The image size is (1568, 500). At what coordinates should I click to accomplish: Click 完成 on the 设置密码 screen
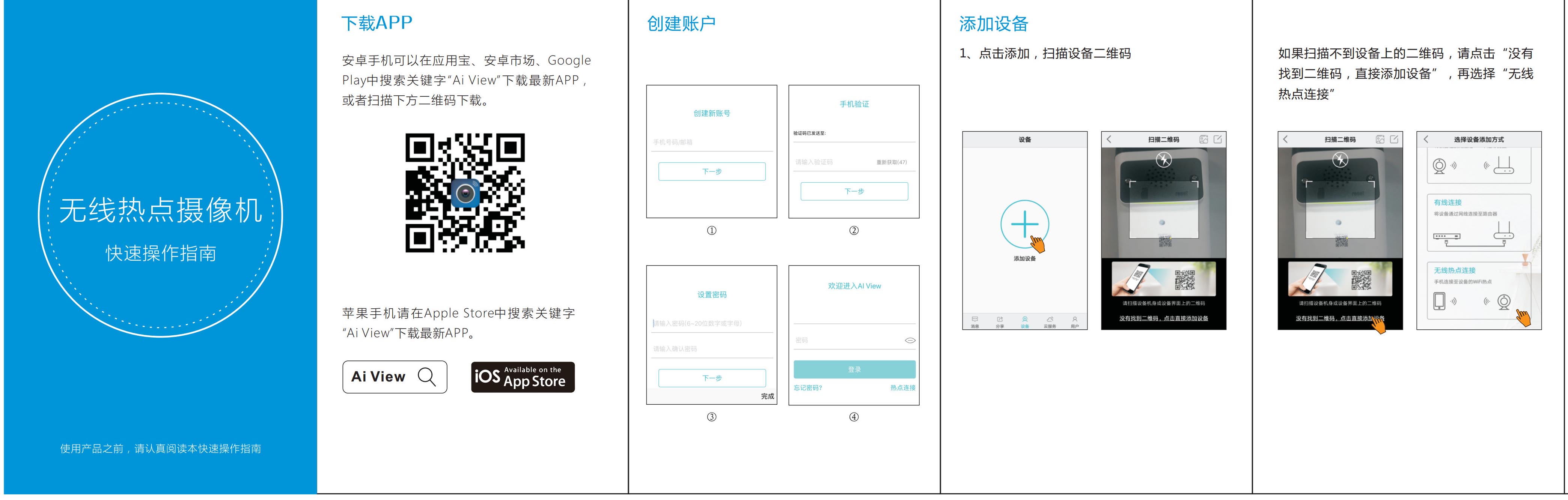click(768, 396)
